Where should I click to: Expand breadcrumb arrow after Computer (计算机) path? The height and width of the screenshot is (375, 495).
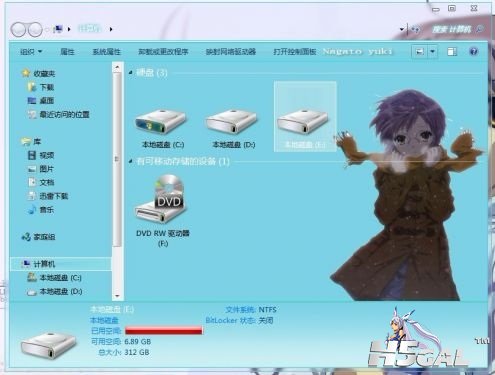point(111,29)
